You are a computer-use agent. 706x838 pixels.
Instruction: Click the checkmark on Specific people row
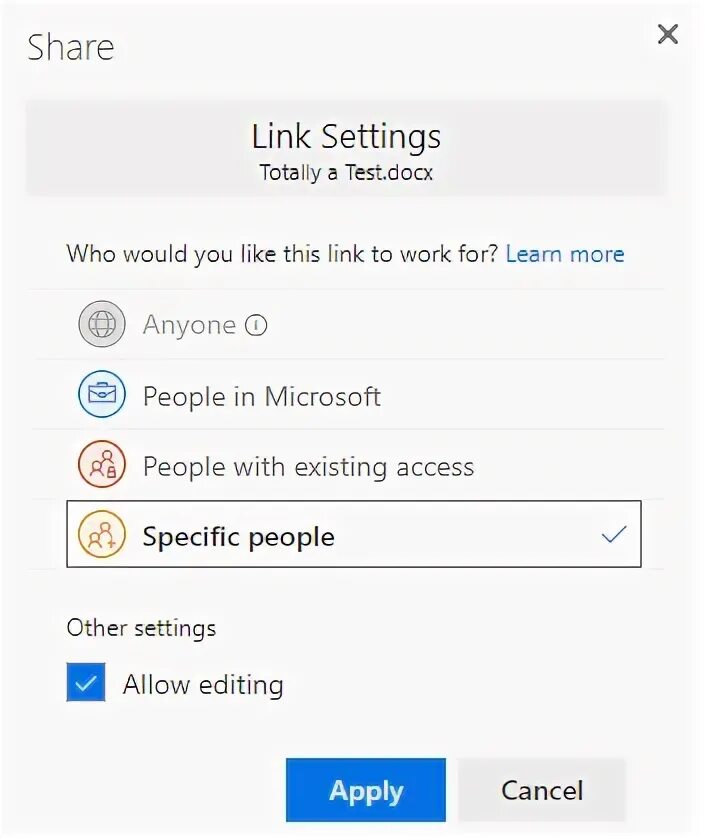pos(614,534)
